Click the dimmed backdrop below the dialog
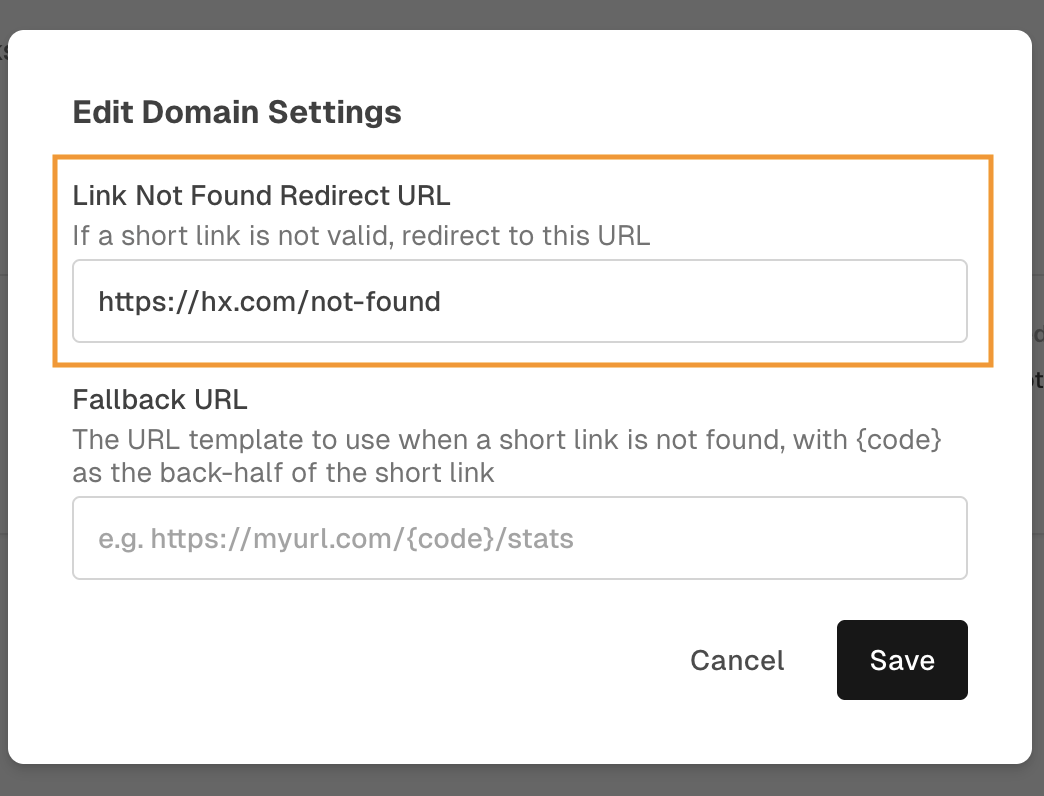 click(522, 781)
